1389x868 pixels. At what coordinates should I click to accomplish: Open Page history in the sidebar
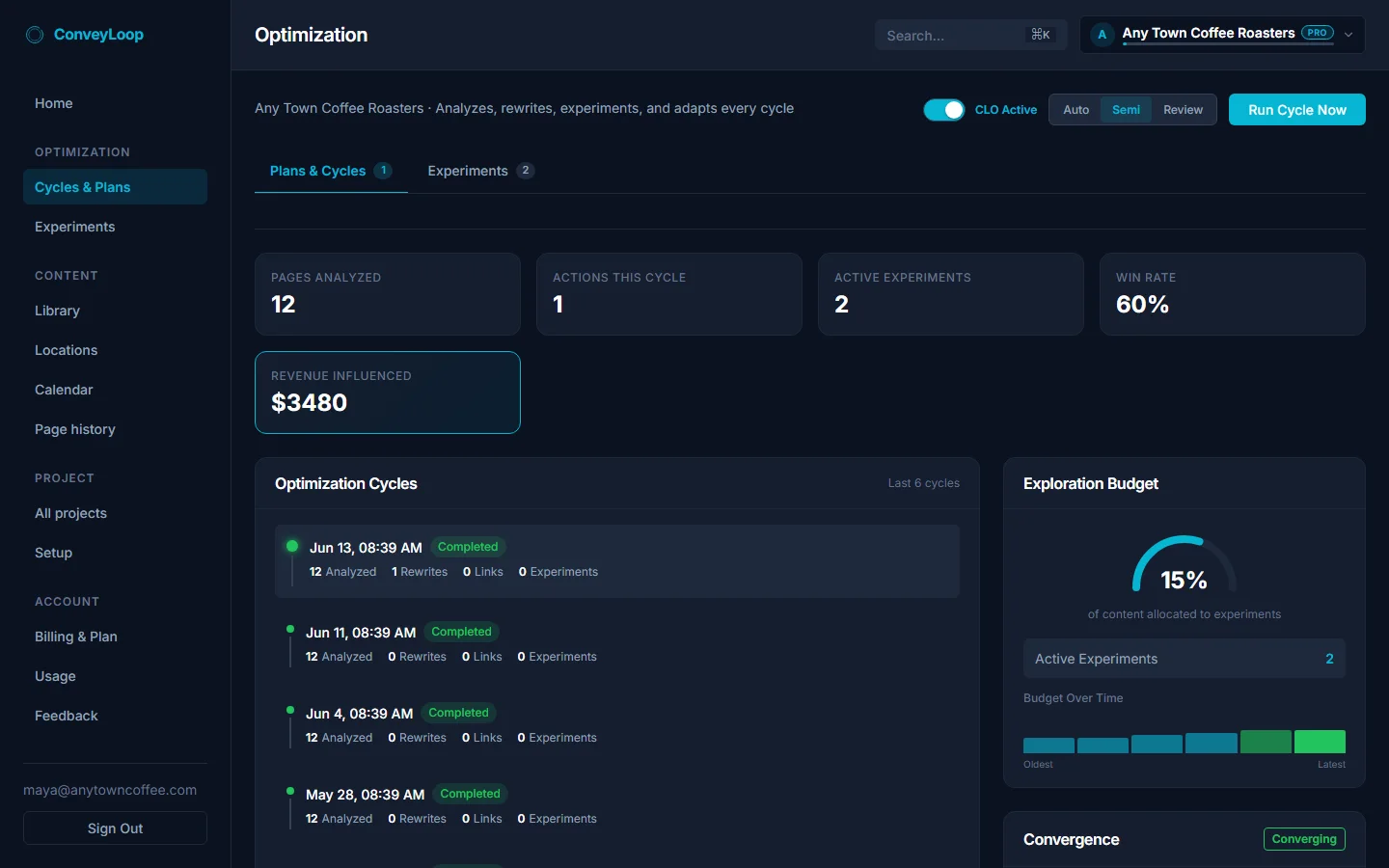(x=115, y=429)
